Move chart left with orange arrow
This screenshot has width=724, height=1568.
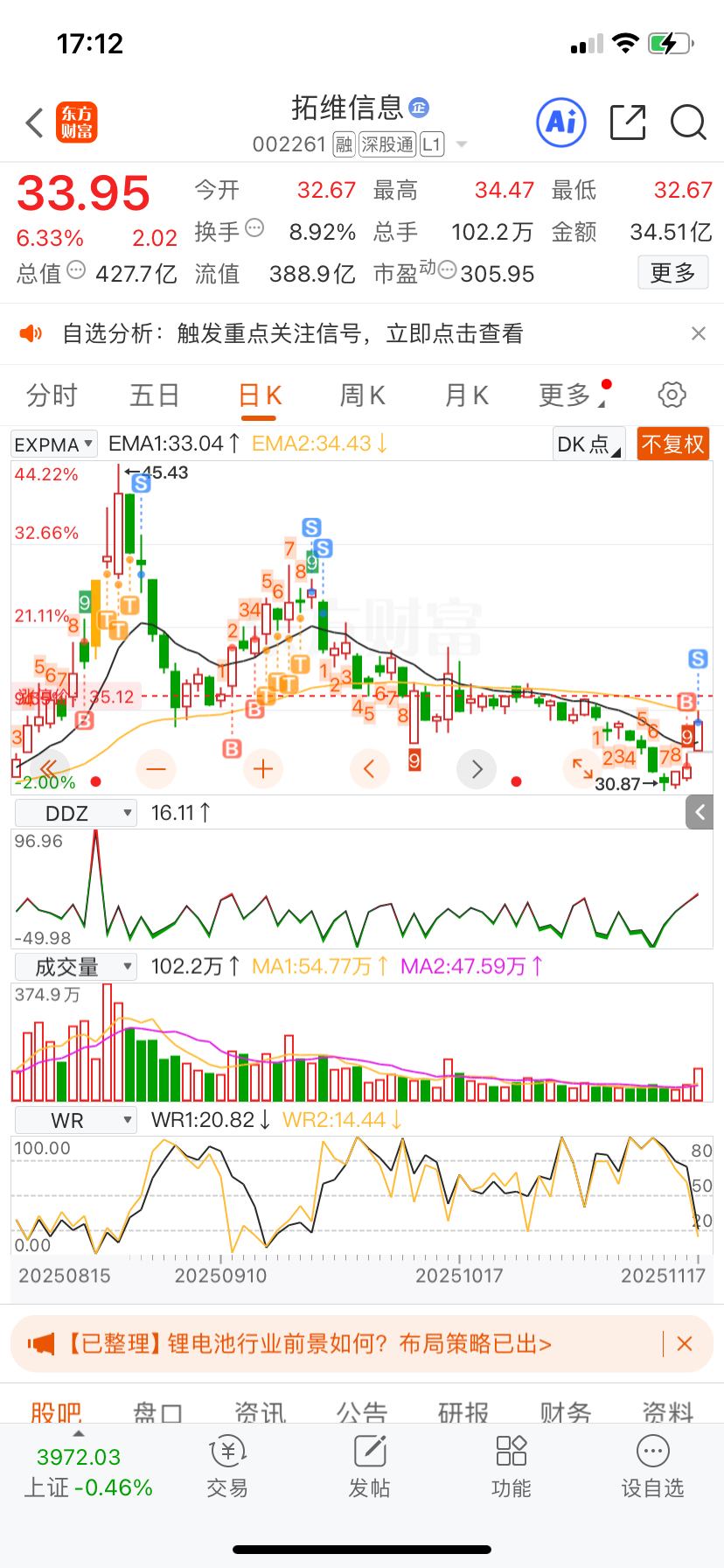click(x=369, y=769)
